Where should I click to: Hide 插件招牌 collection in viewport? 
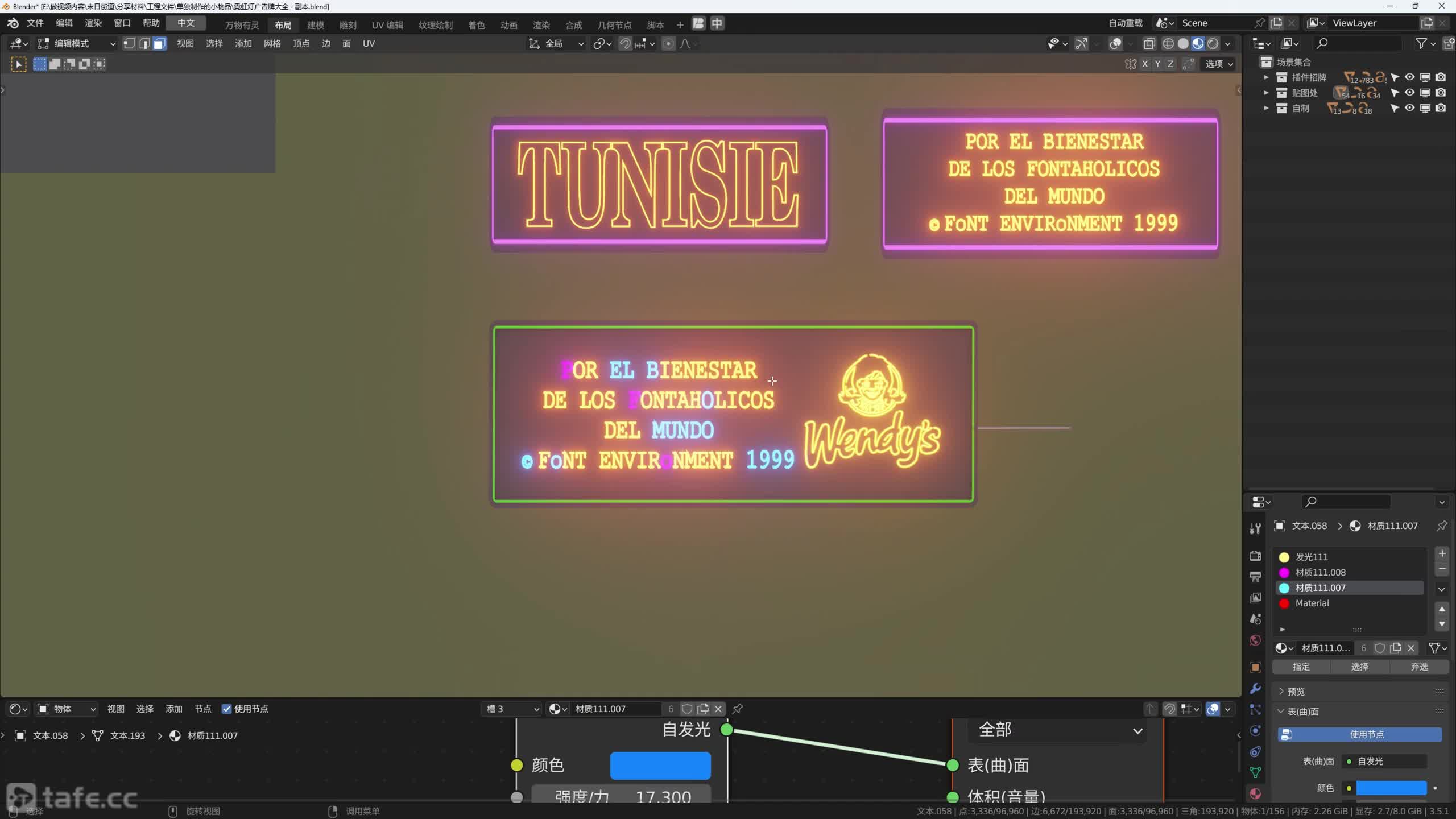coord(1410,77)
